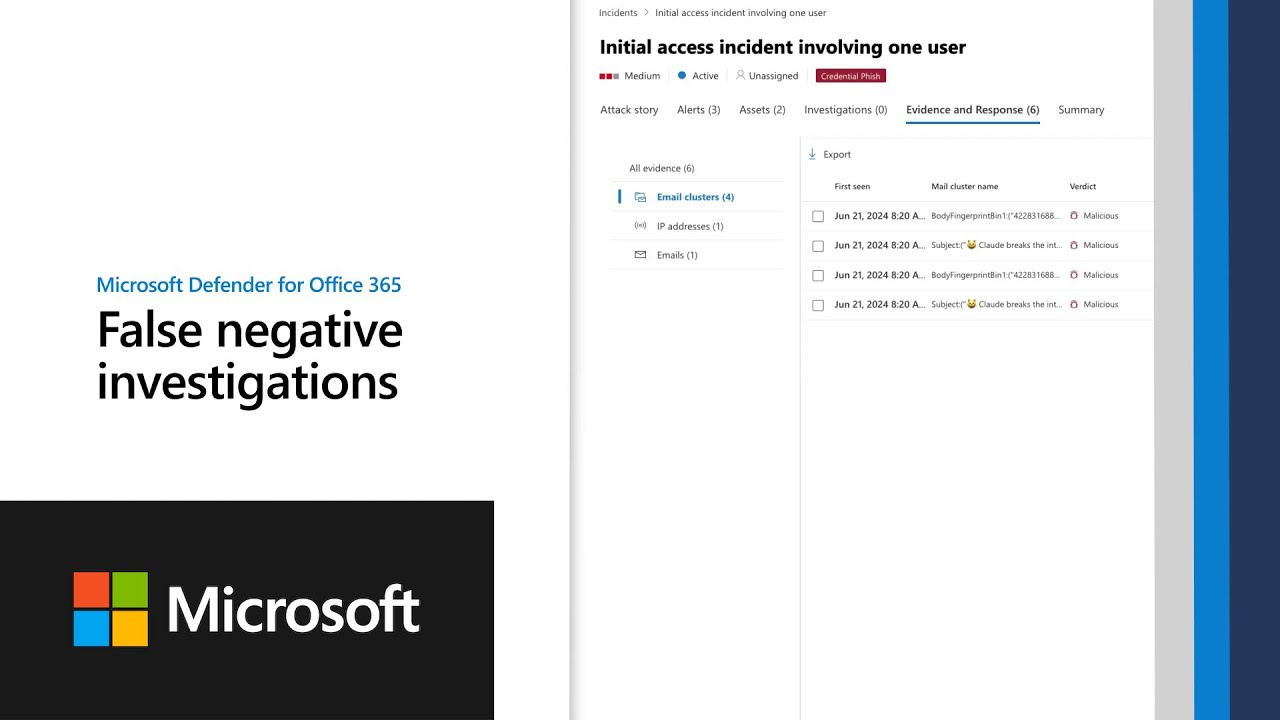
Task: Select All evidence (6) in the sidebar
Action: (x=661, y=168)
